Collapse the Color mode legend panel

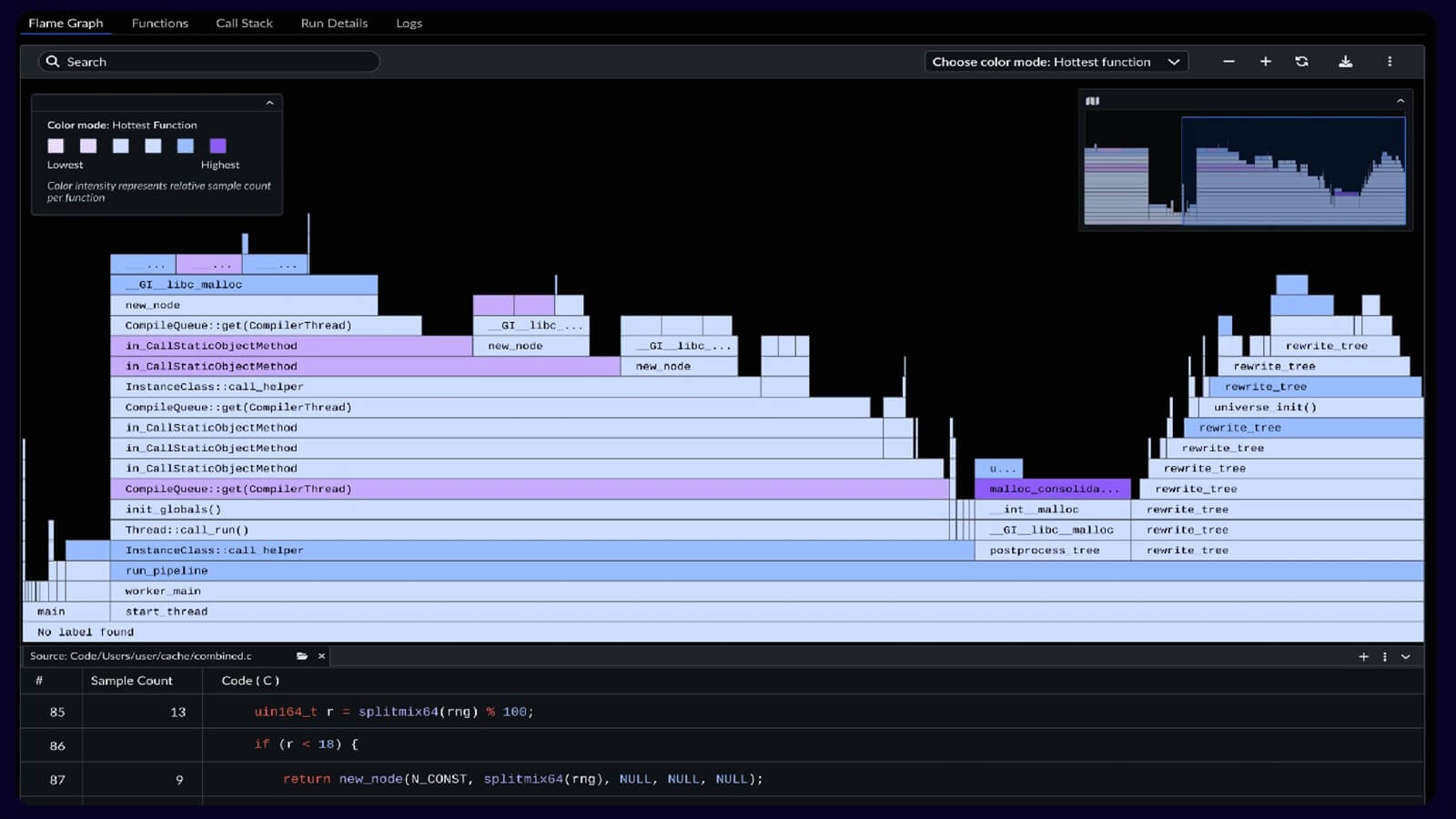coord(269,104)
